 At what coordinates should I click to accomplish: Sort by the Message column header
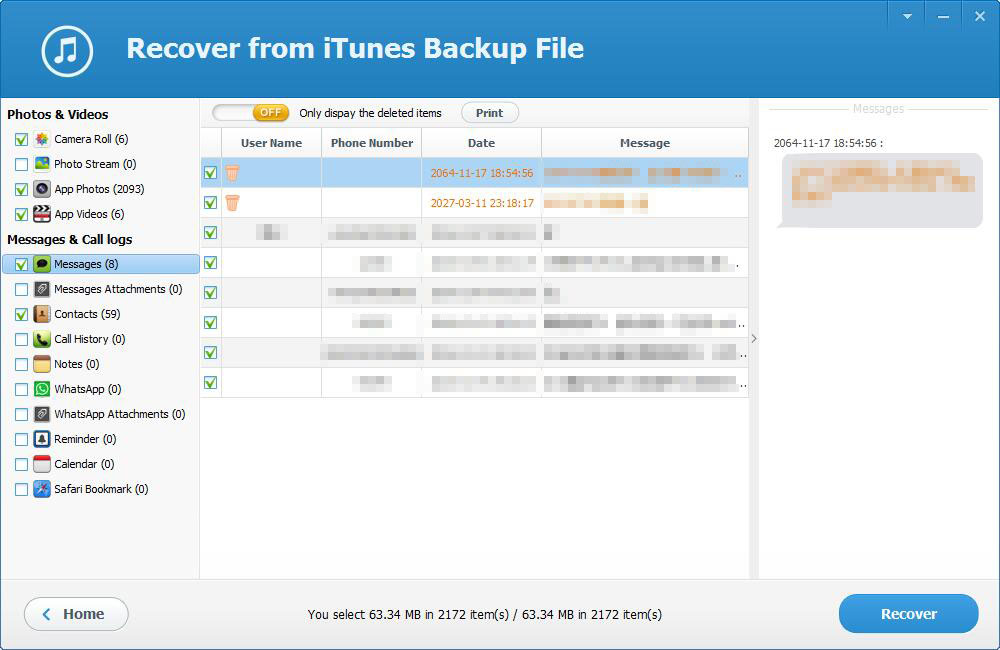tap(645, 143)
